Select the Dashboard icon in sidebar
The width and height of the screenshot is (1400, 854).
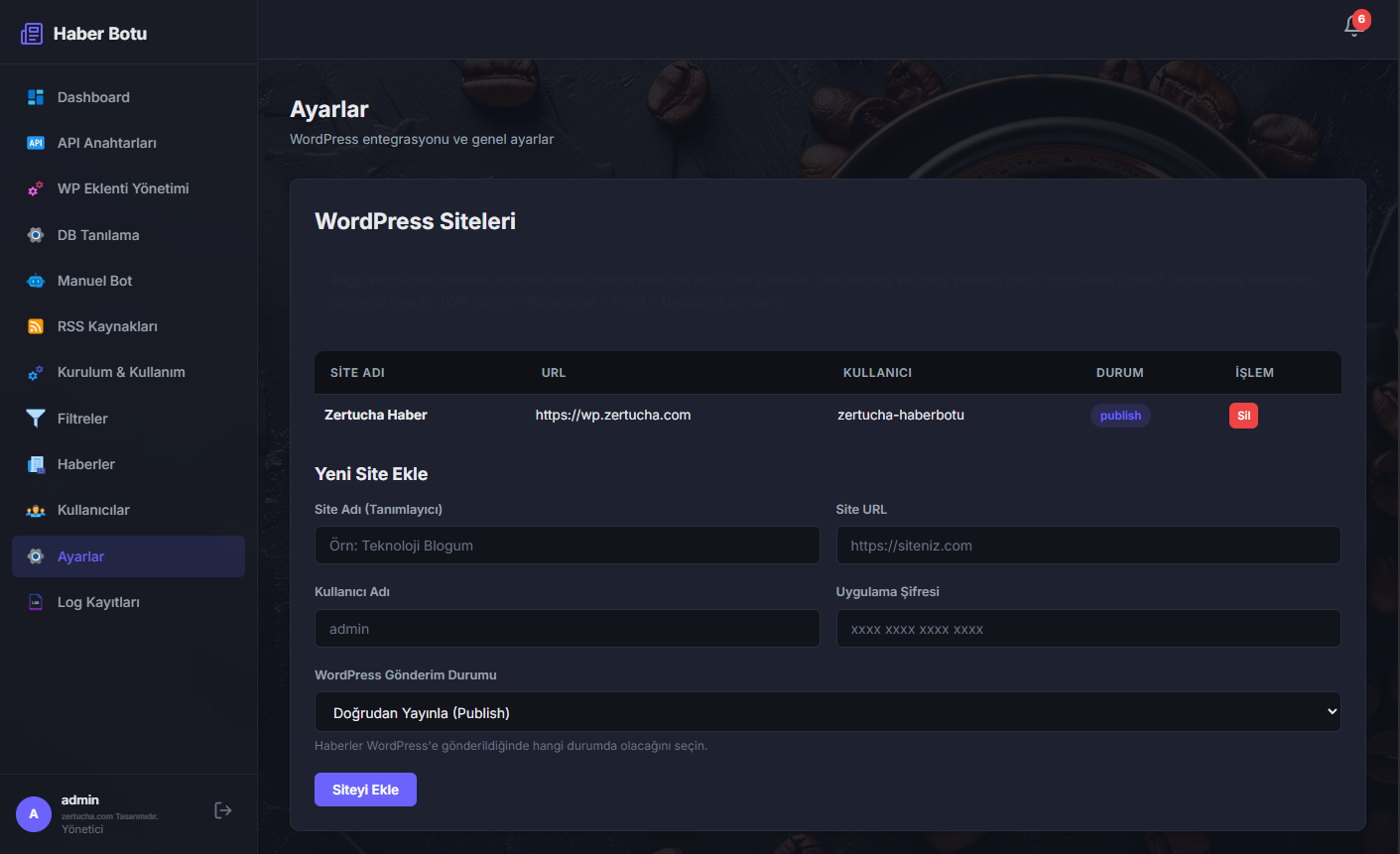click(36, 96)
